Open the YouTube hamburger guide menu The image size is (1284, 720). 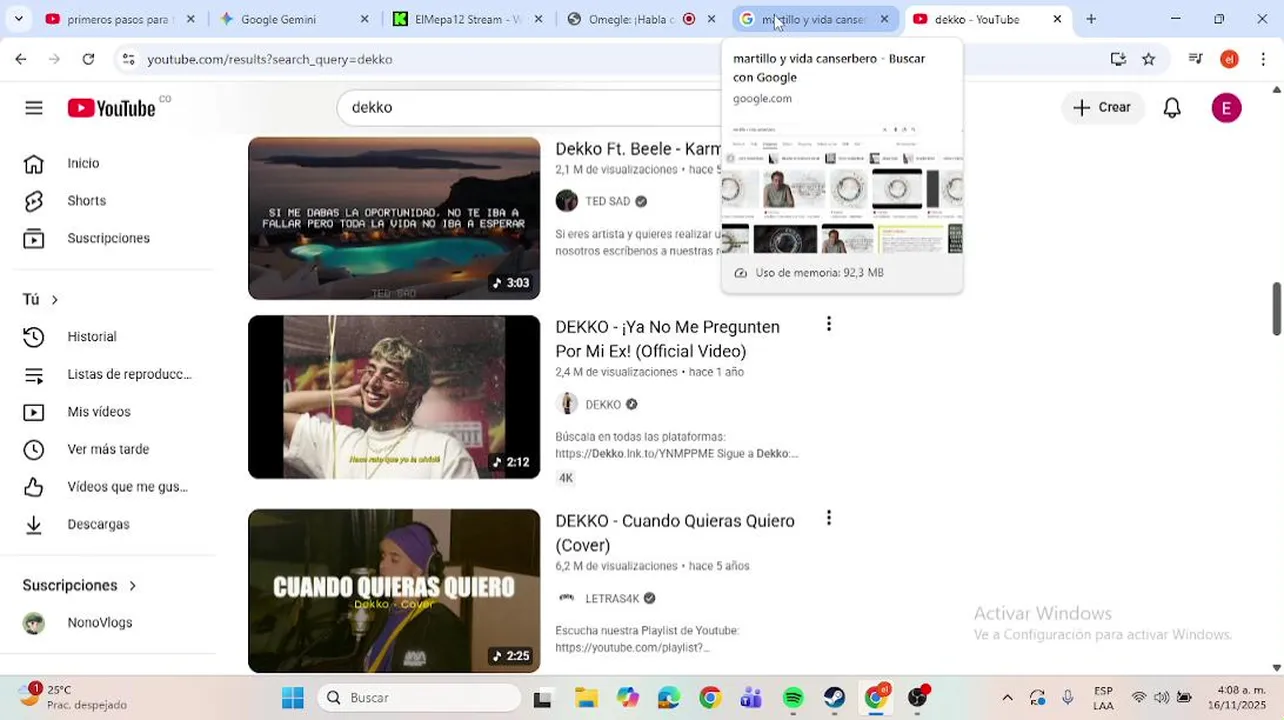[34, 108]
